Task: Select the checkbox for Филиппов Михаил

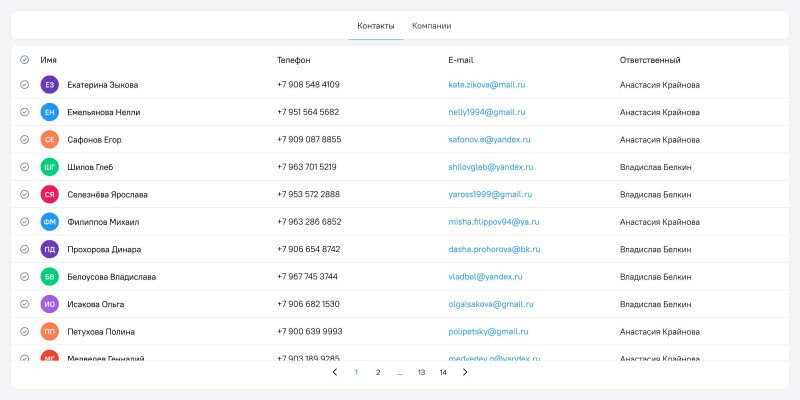Action: tap(24, 222)
